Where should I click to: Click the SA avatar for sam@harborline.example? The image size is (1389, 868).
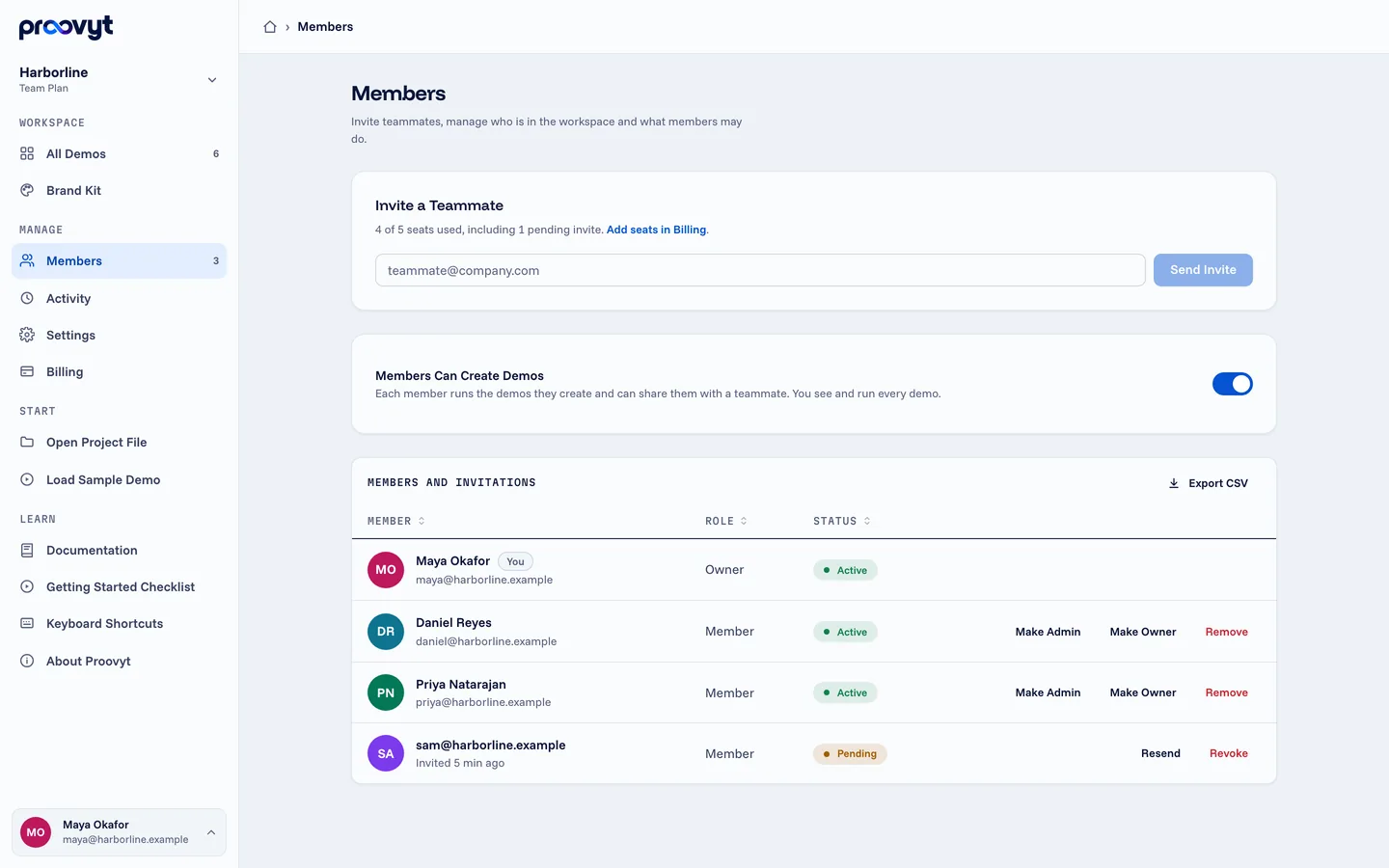[386, 753]
